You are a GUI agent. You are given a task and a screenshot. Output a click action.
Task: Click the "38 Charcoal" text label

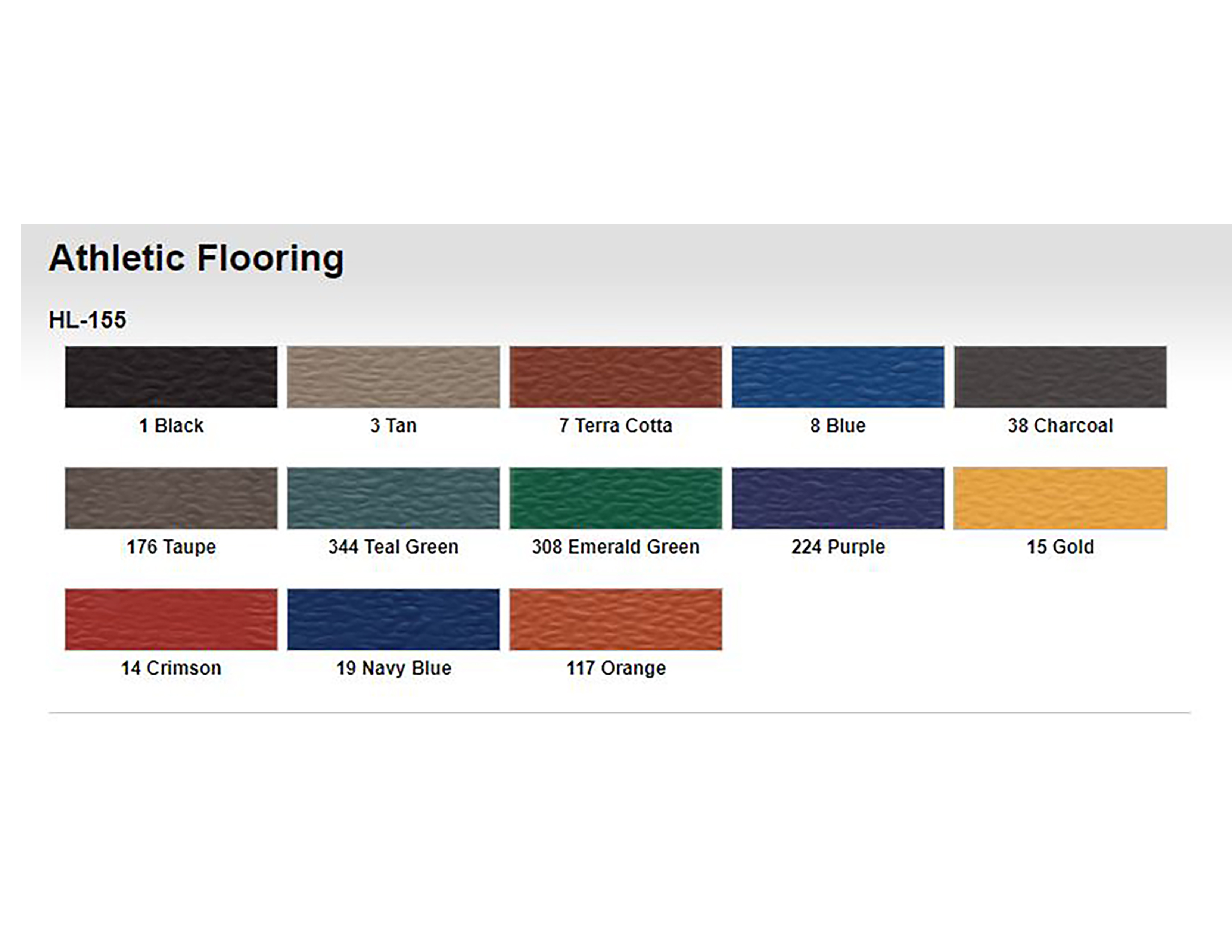(x=1060, y=426)
